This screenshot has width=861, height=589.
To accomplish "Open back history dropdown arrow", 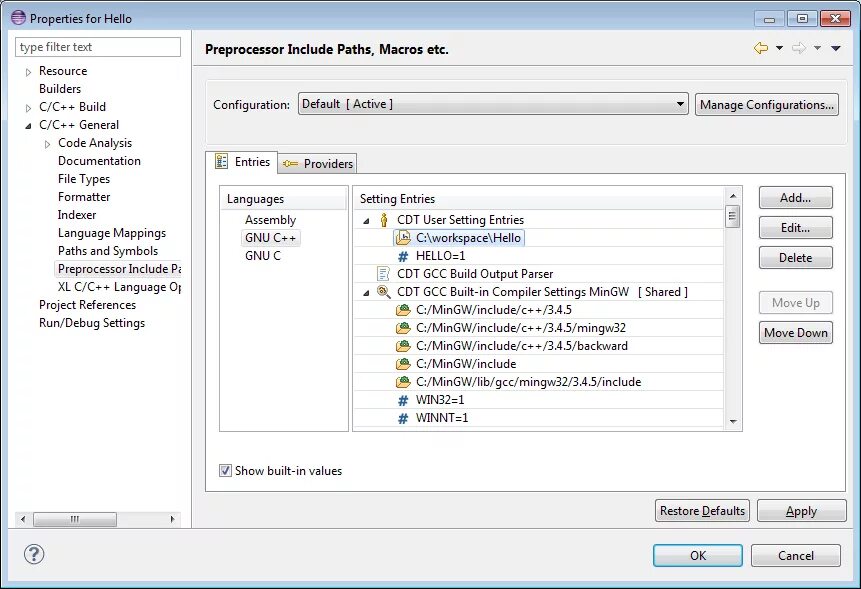I will pyautogui.click(x=779, y=48).
